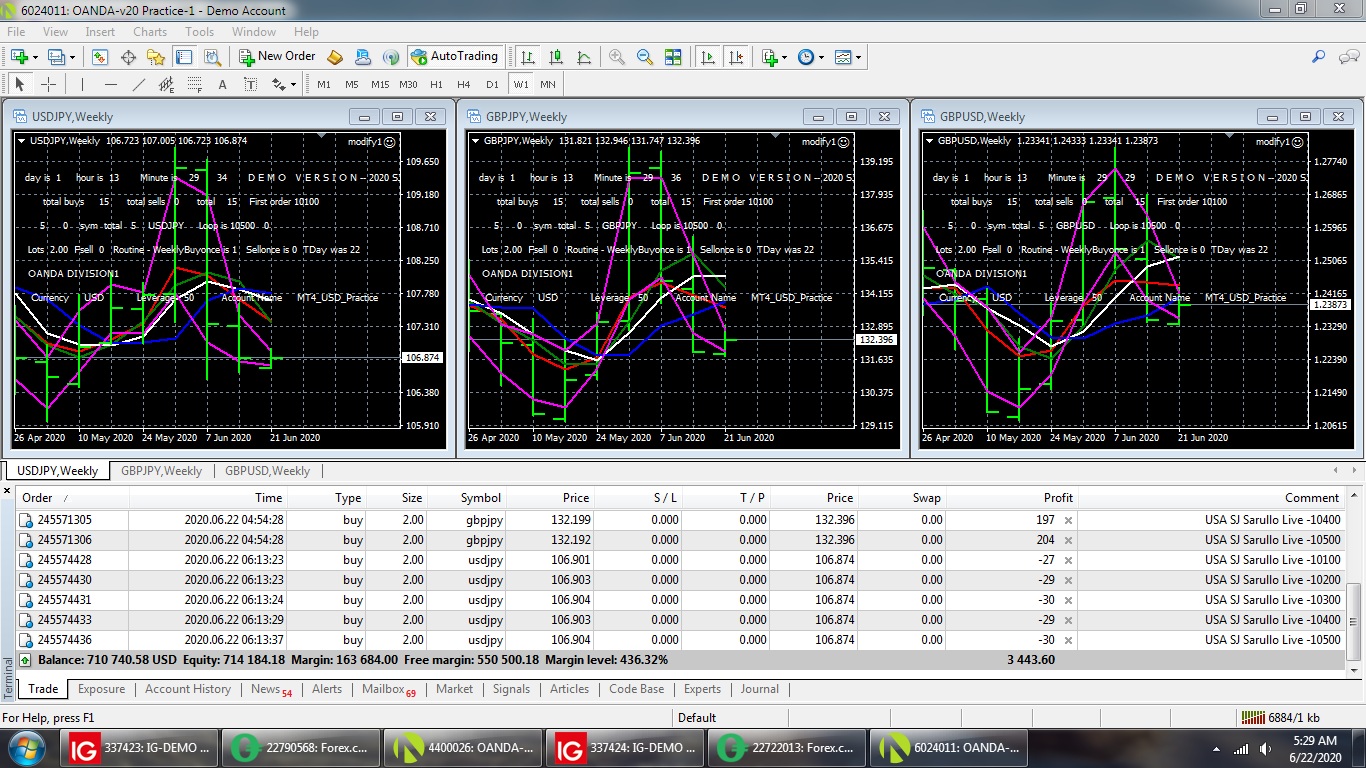The image size is (1366, 768).
Task: Click the GBPUSD chart corner triangle
Action: 931,141
